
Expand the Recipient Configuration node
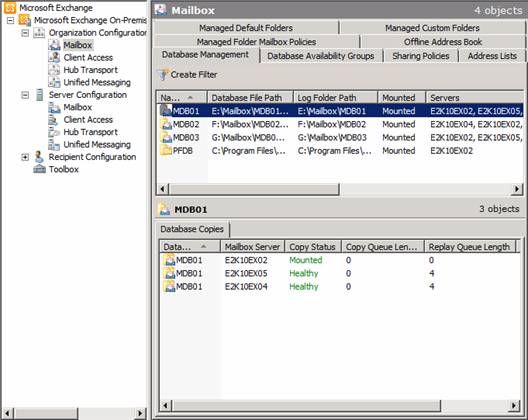pos(25,157)
